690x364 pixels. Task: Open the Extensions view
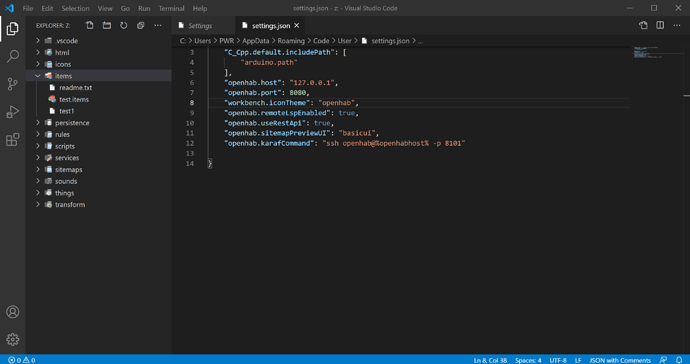pos(12,140)
